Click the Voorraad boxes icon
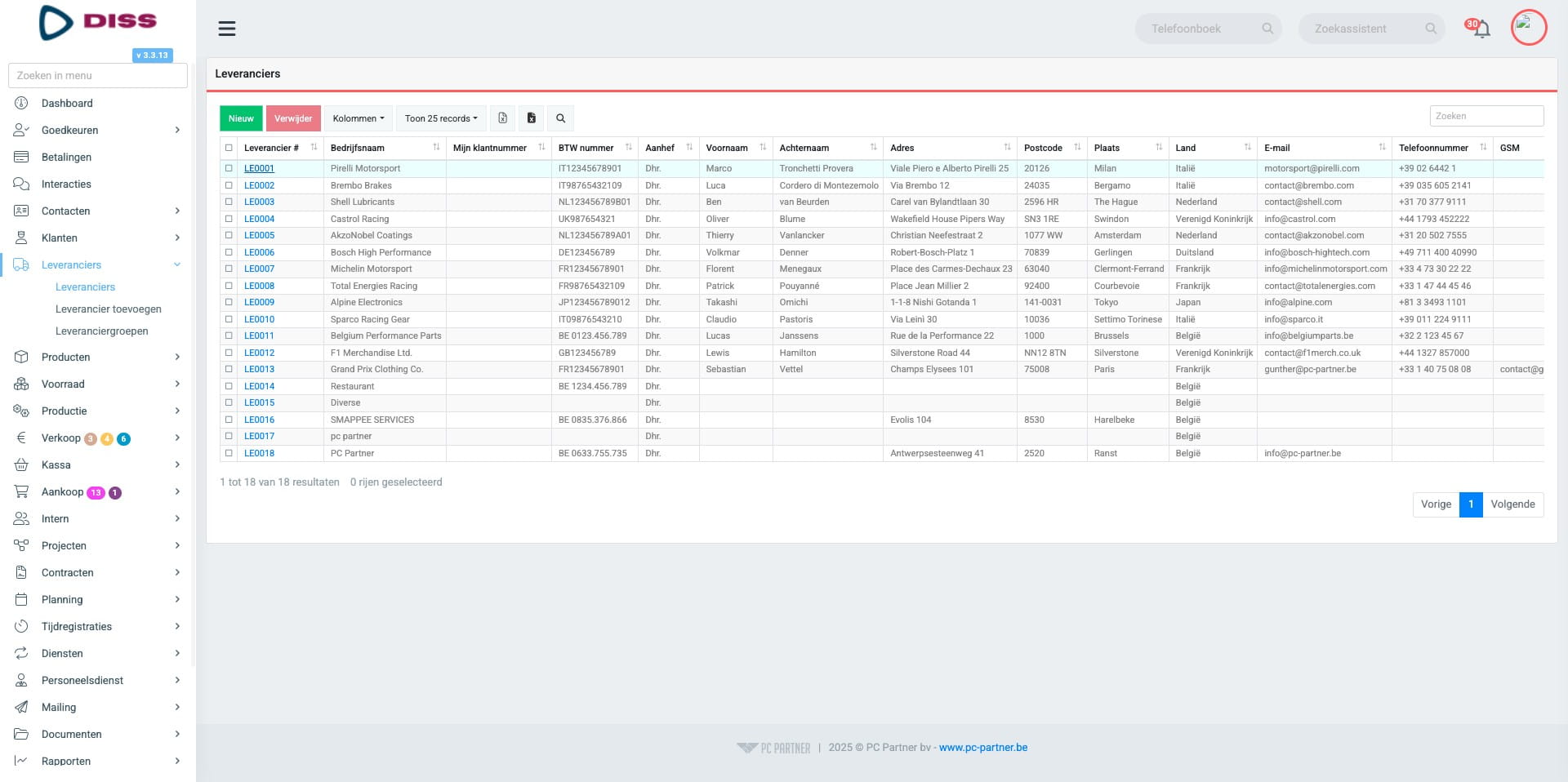1568x782 pixels. tap(21, 384)
